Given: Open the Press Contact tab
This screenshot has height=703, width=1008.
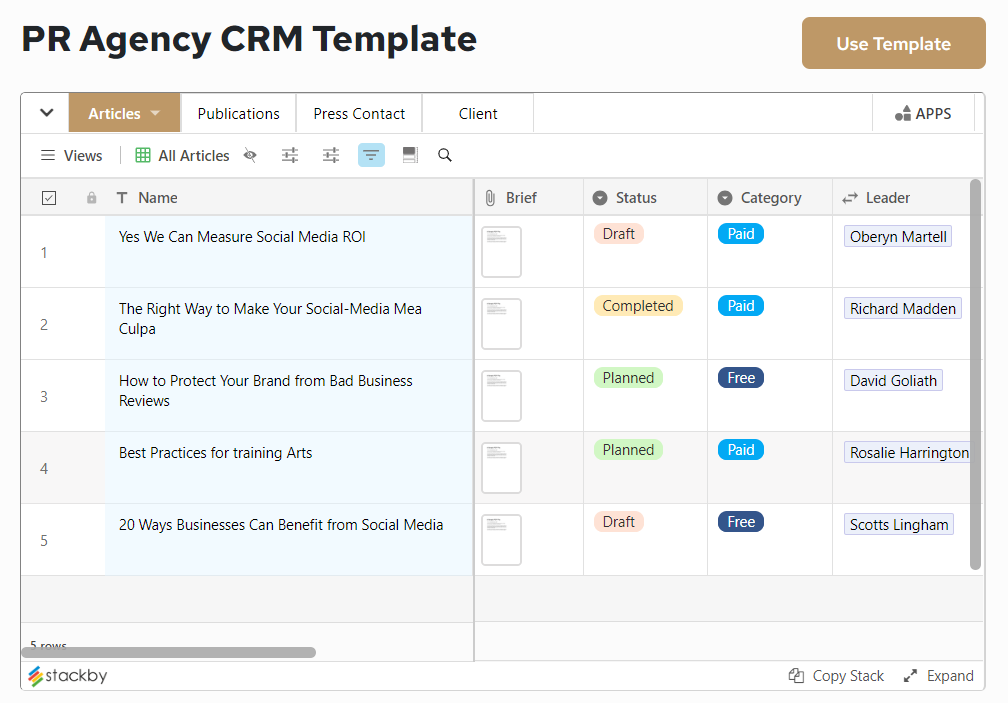Looking at the screenshot, I should click(358, 113).
